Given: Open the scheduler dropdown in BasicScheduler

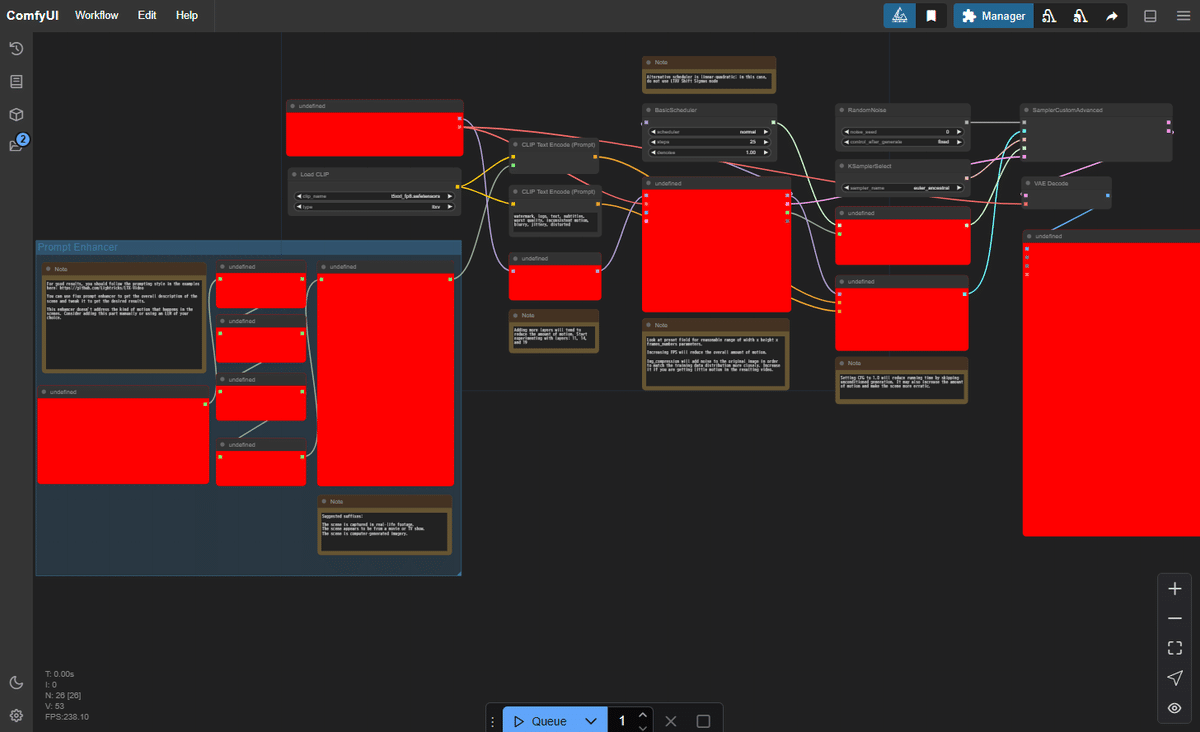Looking at the screenshot, I should point(708,131).
